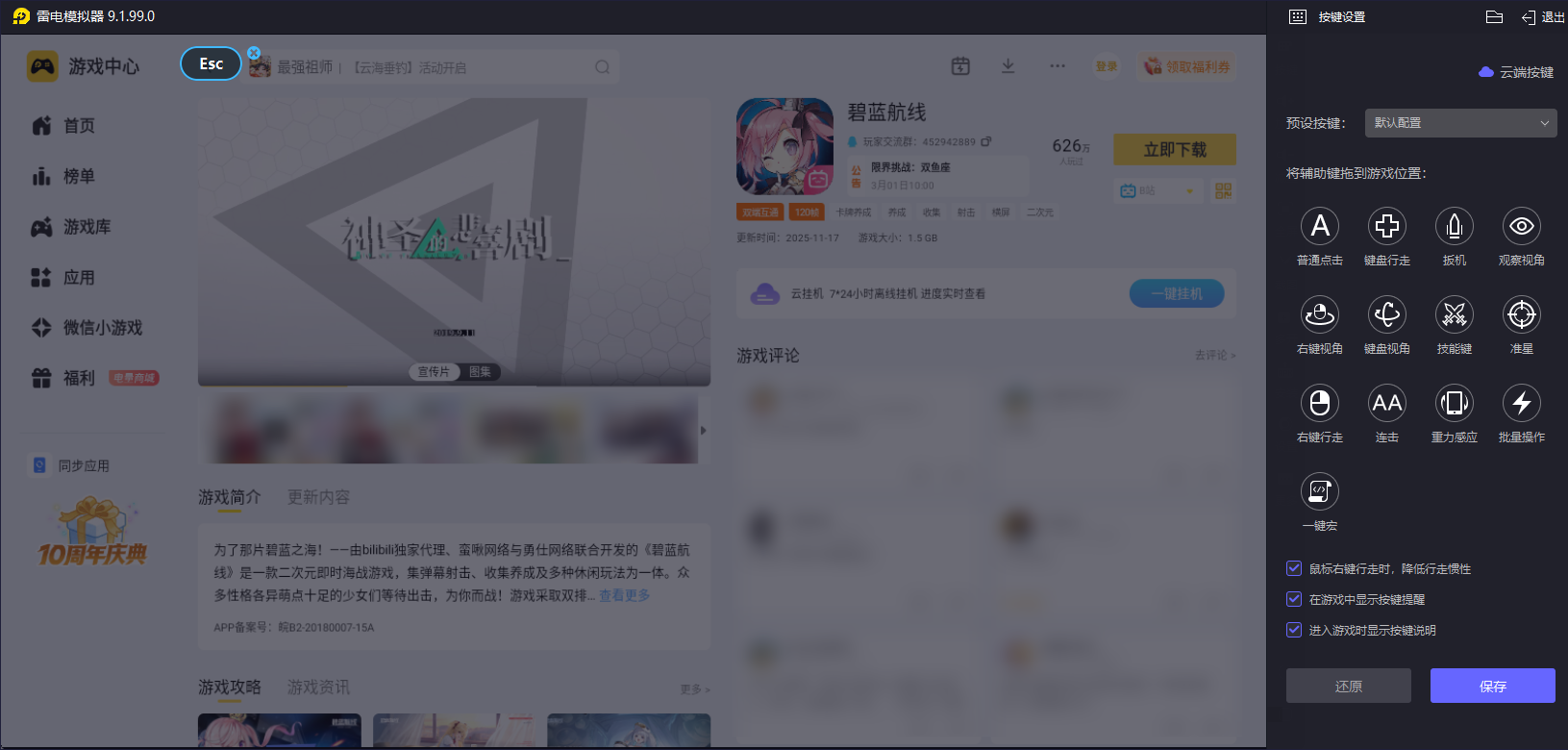Open 云端按键 cloud keymaps

coord(1516,72)
